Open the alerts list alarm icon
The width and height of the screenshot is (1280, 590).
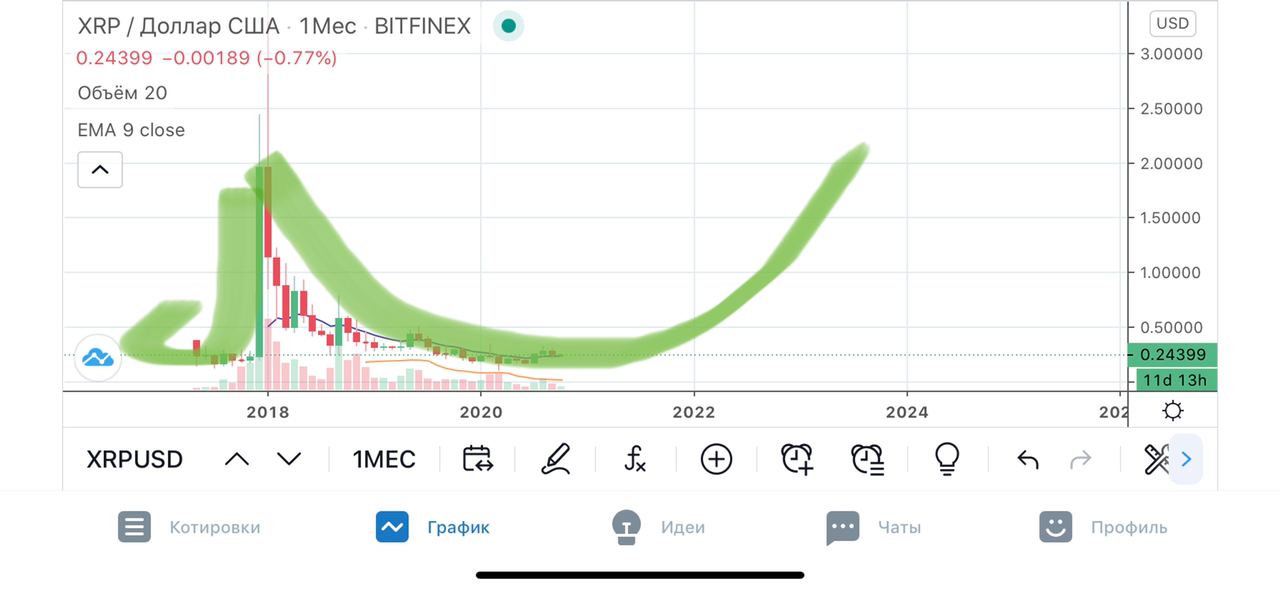867,459
